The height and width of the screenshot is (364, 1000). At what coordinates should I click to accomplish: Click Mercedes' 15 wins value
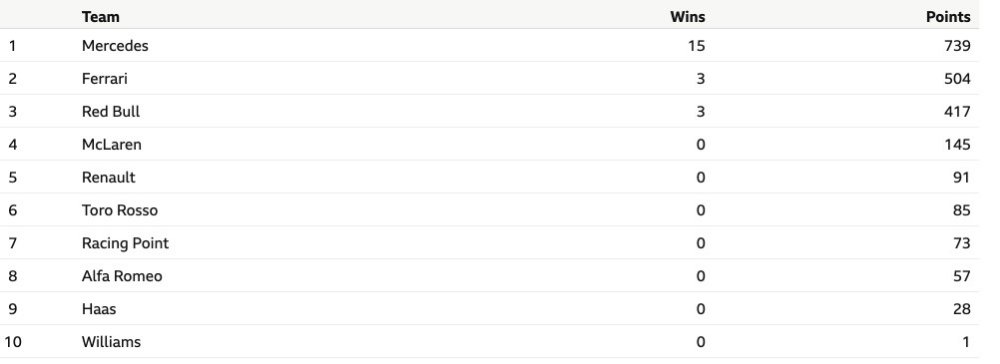696,46
